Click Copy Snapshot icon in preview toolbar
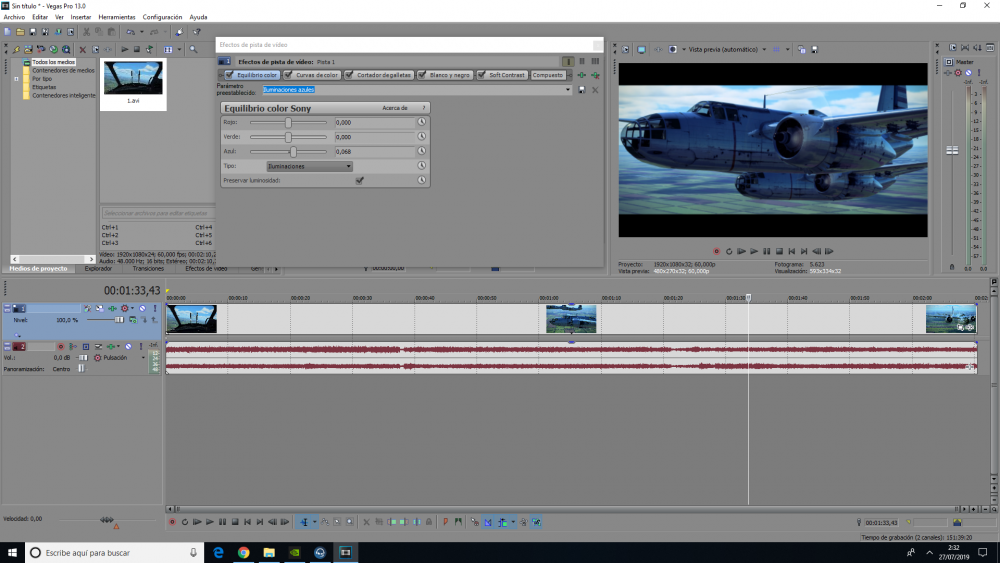 tap(802, 49)
